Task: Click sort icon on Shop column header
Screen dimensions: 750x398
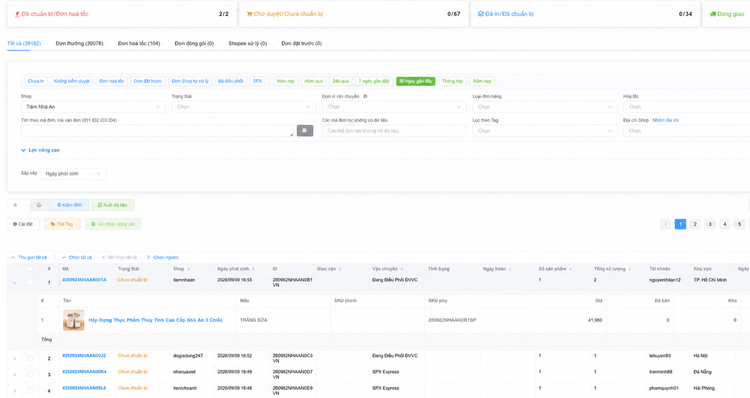Action: pos(188,269)
